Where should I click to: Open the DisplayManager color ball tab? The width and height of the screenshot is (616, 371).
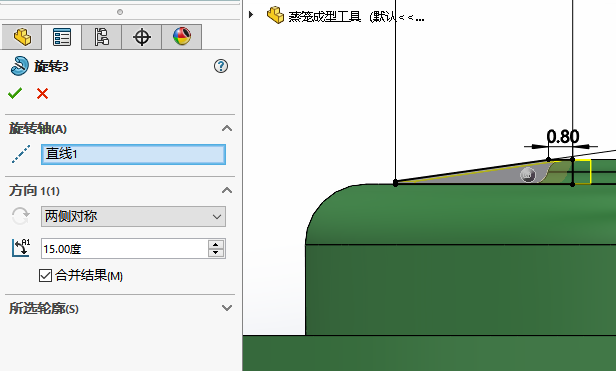coord(182,37)
